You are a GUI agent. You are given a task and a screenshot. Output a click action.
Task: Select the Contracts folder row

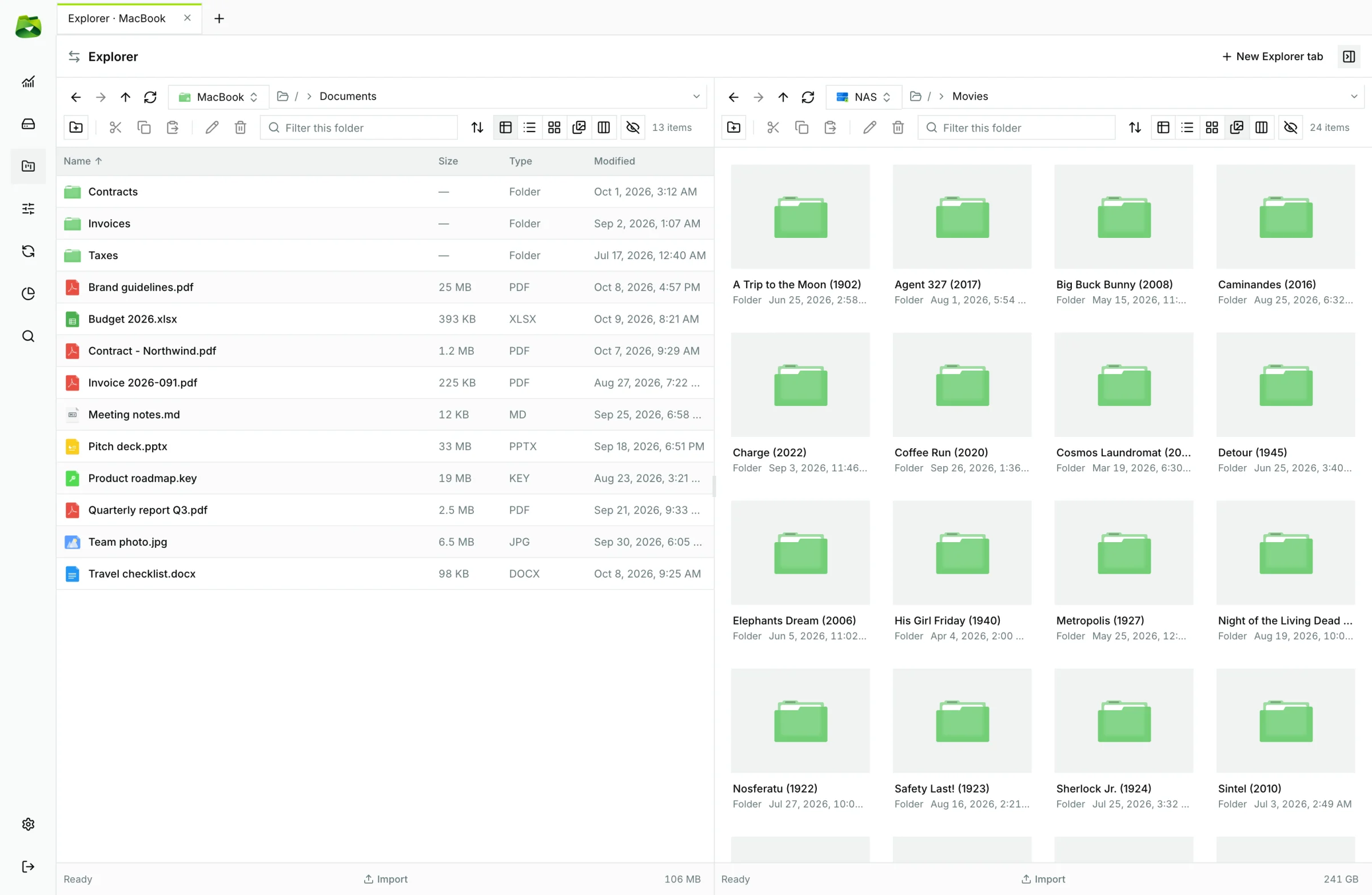click(x=385, y=192)
